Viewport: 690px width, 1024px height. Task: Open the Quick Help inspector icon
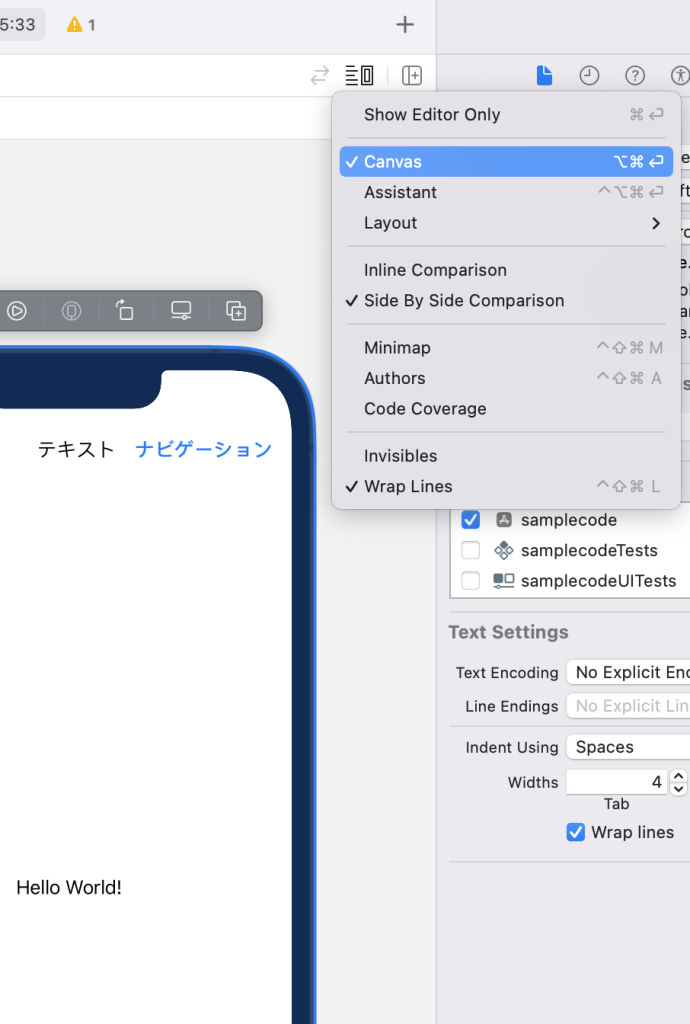[x=634, y=75]
